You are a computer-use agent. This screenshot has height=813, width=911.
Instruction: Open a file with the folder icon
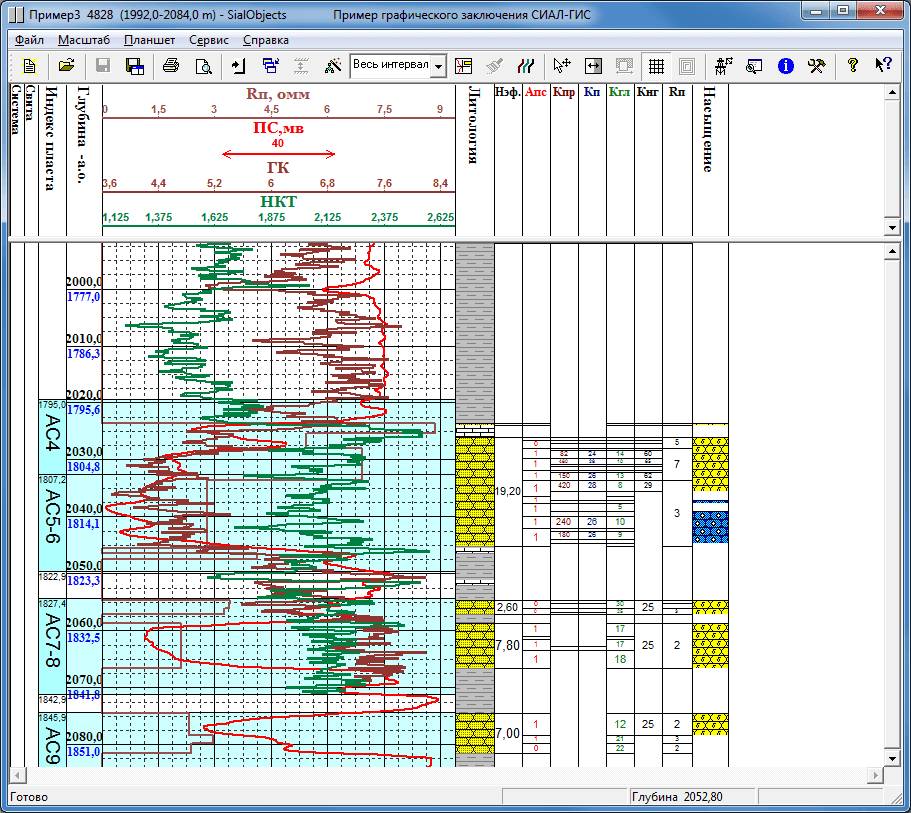(66, 66)
